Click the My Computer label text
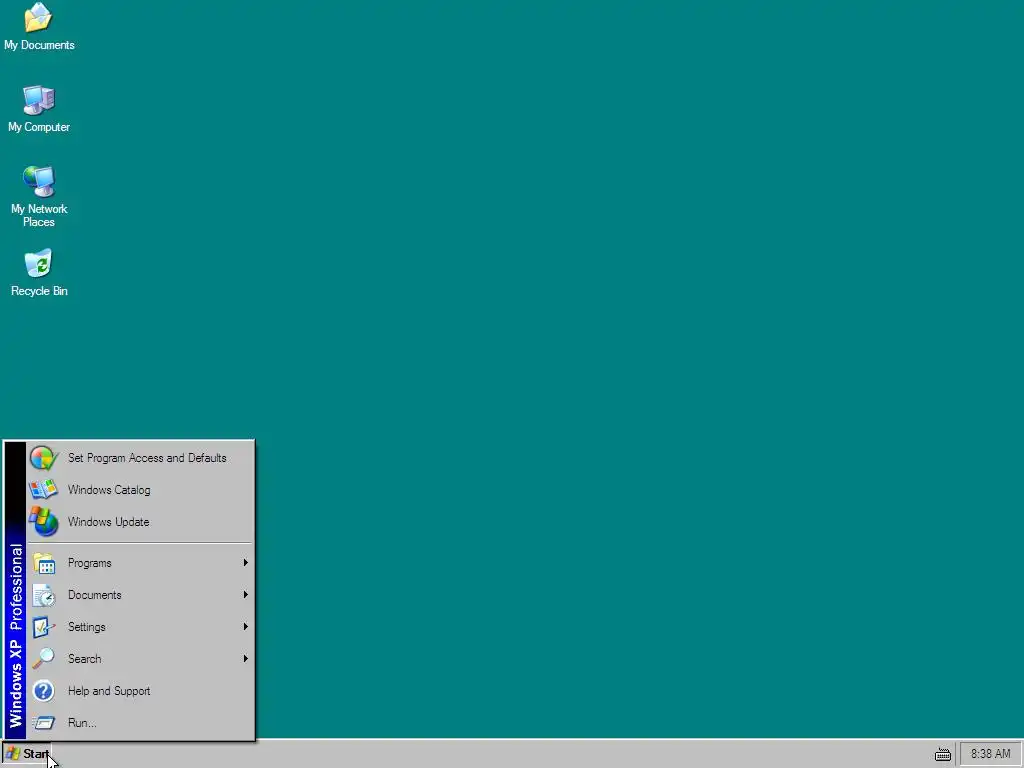This screenshot has width=1024, height=768. coord(39,127)
